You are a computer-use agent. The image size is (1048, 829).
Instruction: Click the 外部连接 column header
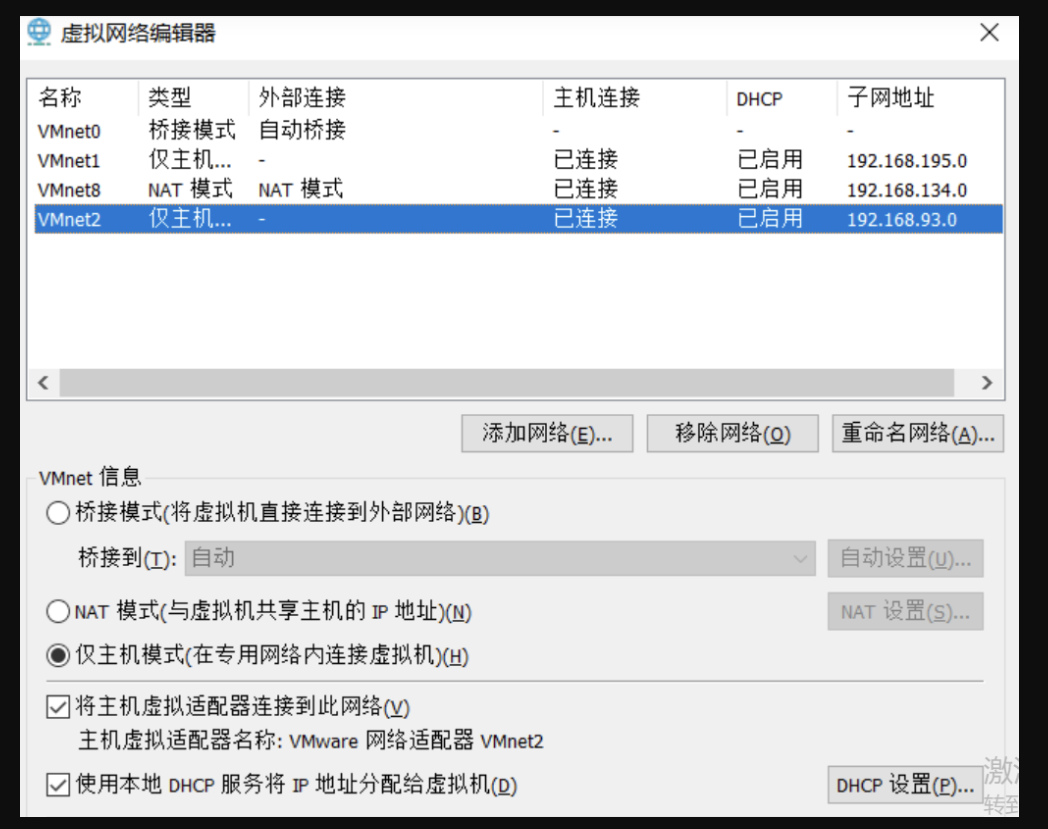[396, 98]
